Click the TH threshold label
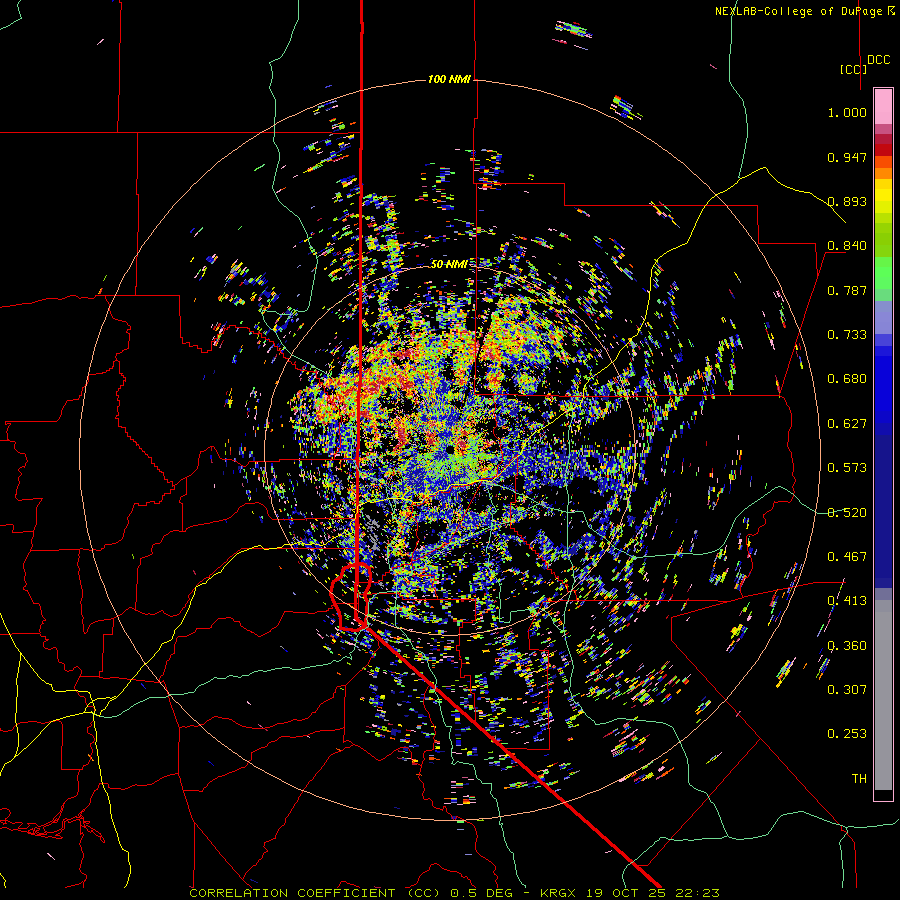This screenshot has width=900, height=900. [859, 779]
